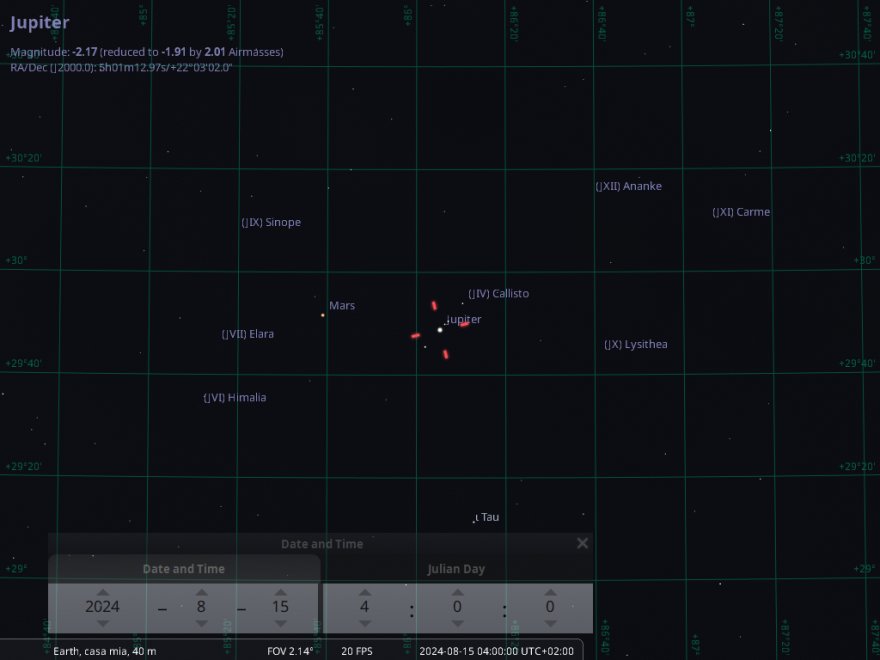Select planet Mars in the sky
The height and width of the screenshot is (660, 880).
click(x=323, y=315)
